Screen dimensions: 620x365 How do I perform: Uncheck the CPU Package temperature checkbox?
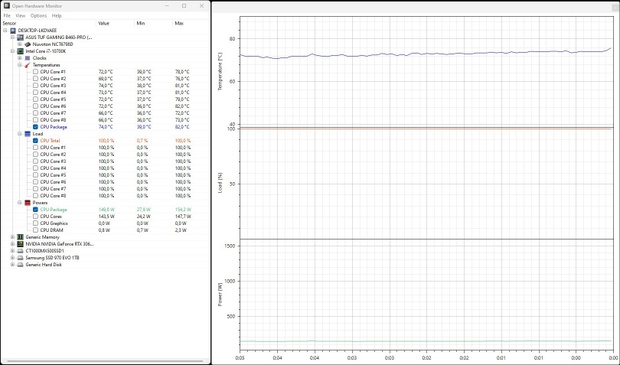click(36, 127)
